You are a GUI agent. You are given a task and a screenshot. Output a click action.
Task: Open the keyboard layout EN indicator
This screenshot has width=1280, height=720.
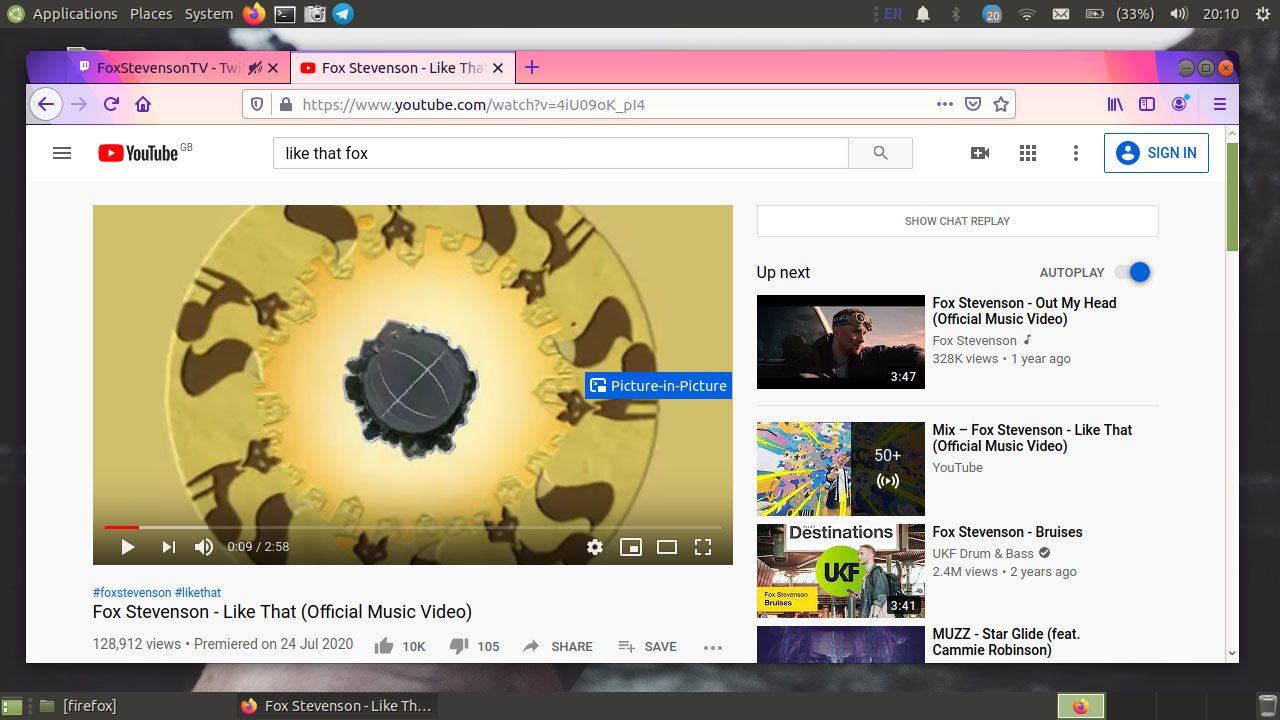893,14
